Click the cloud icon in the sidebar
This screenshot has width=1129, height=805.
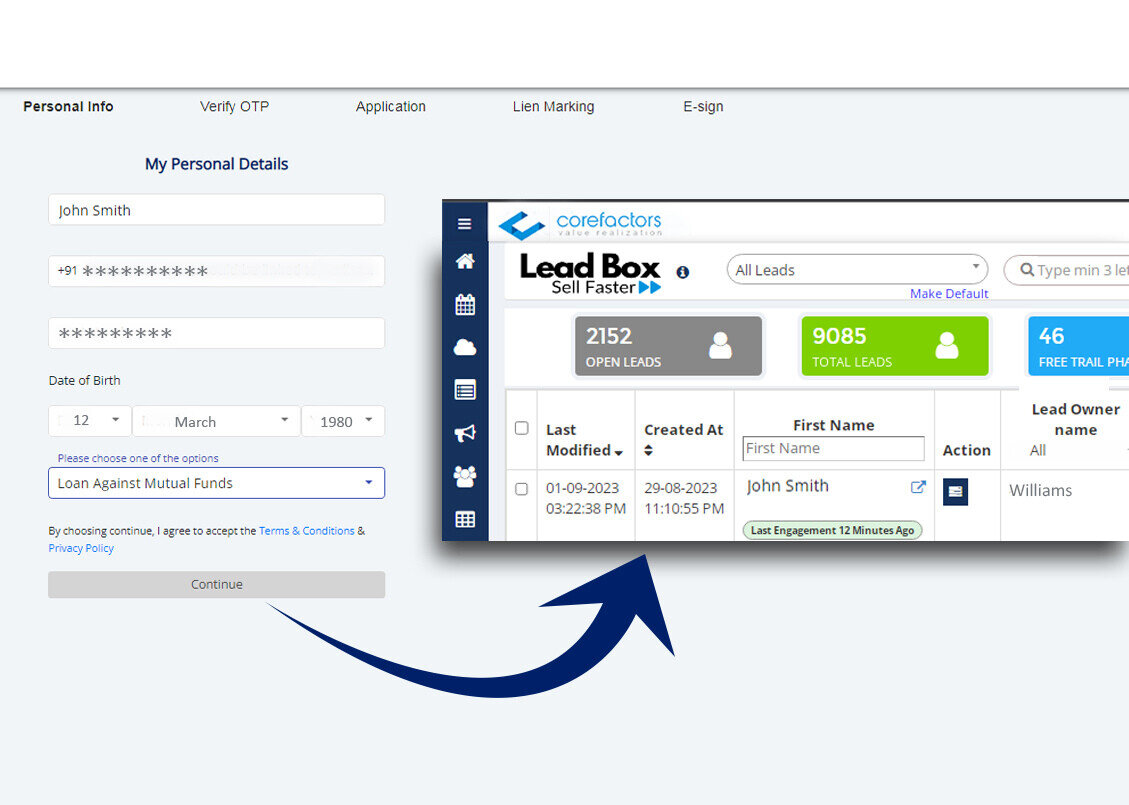click(x=465, y=348)
